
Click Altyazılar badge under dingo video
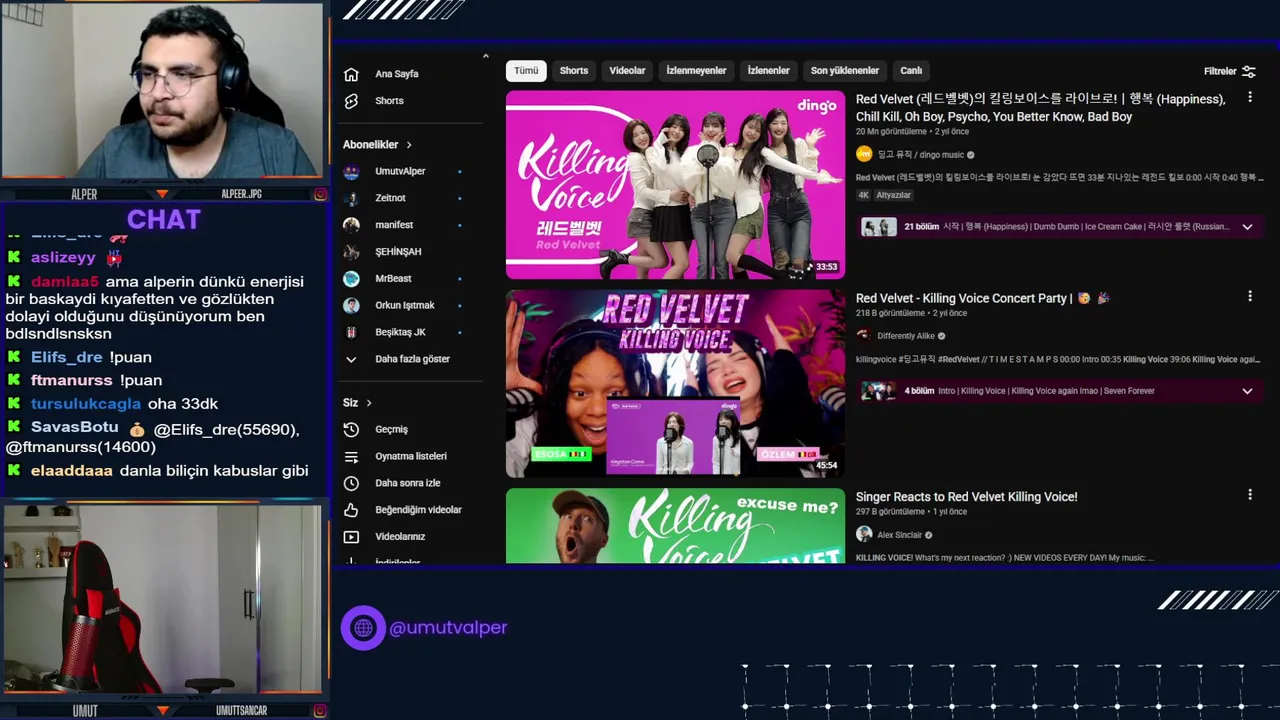(894, 195)
